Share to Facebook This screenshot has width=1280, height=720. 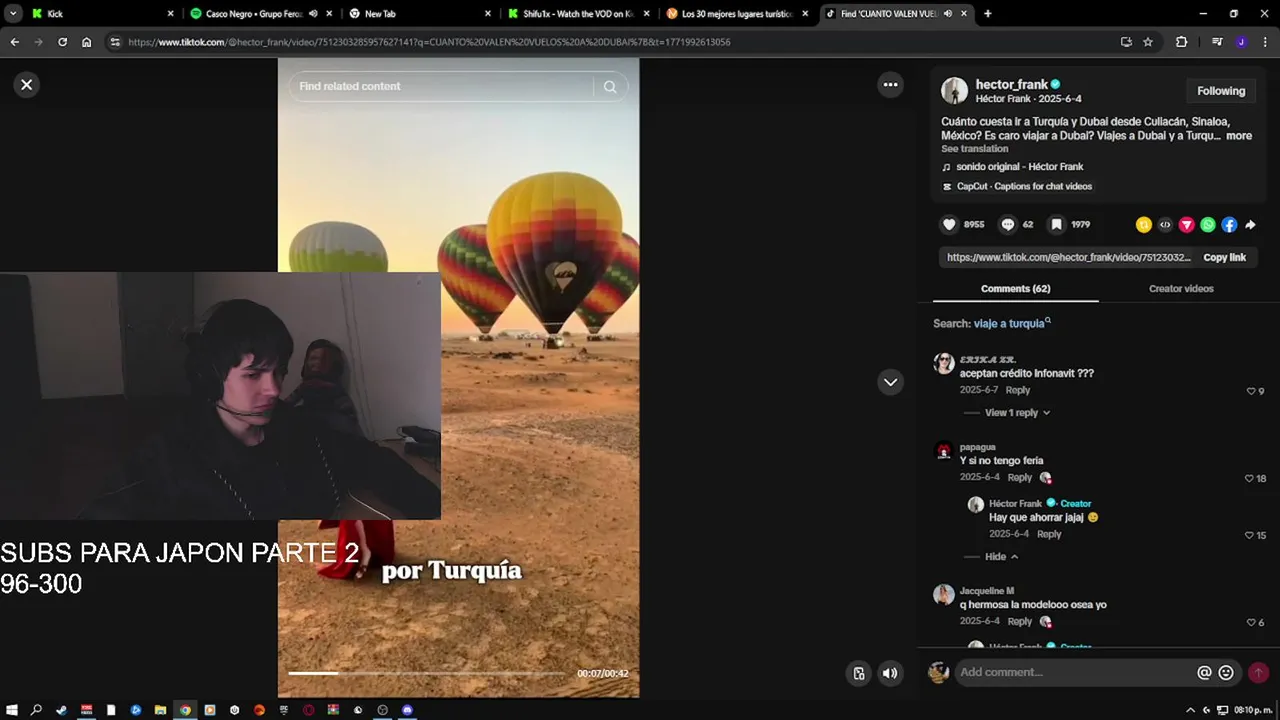click(x=1229, y=225)
